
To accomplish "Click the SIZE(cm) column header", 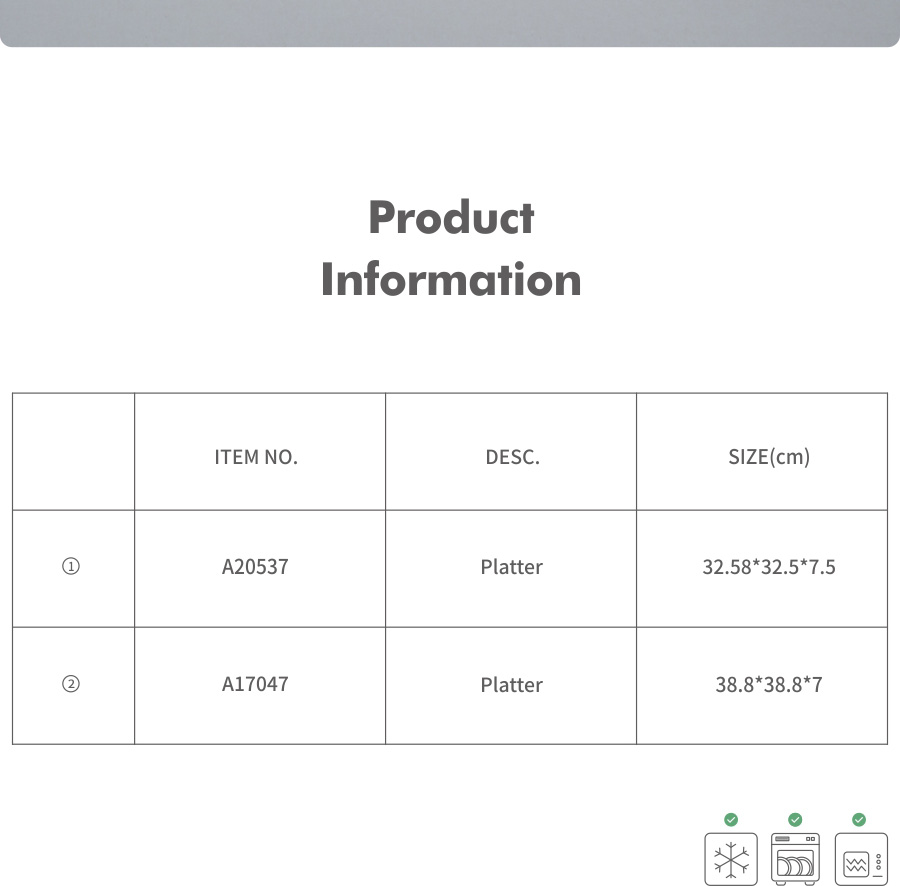I will point(769,458).
